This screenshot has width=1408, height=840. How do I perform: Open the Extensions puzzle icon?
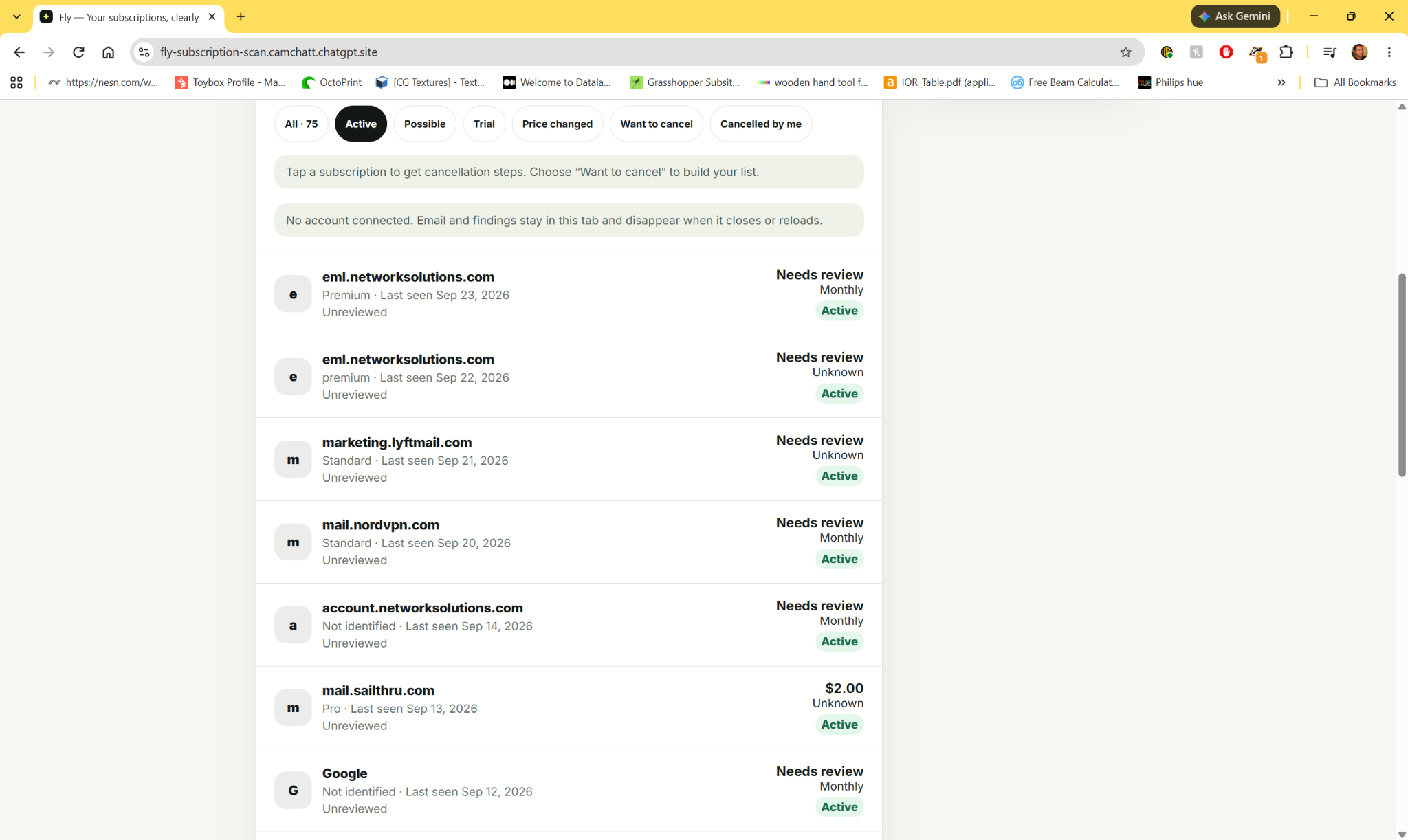(1286, 52)
